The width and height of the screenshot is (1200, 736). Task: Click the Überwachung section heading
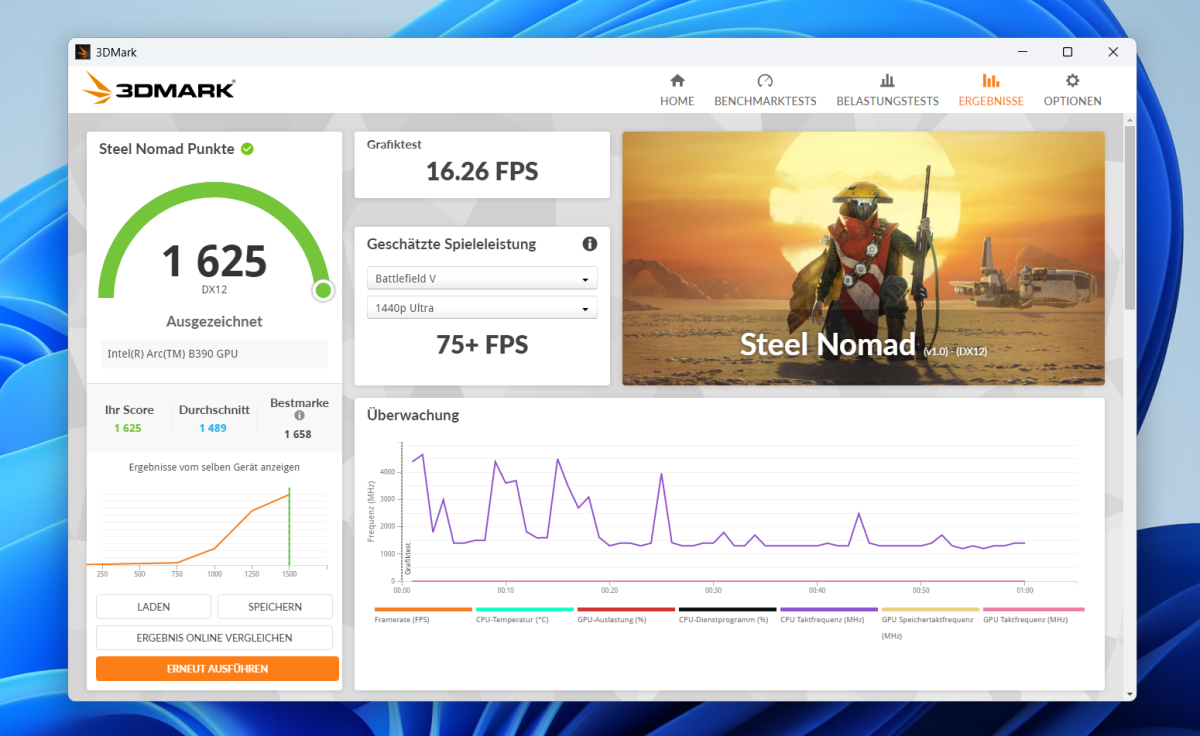[413, 415]
